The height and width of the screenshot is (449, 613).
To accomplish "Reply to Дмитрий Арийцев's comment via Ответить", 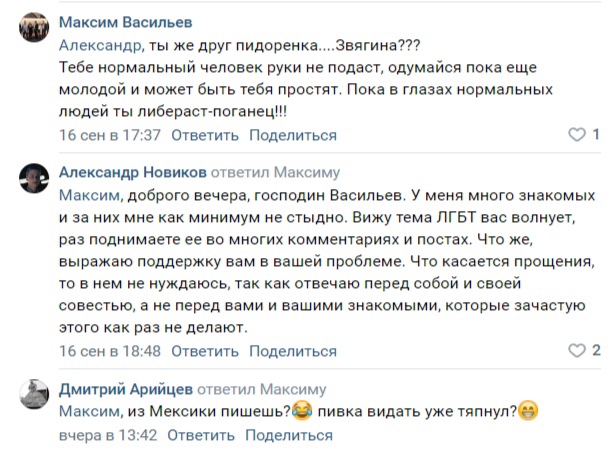I will [200, 435].
